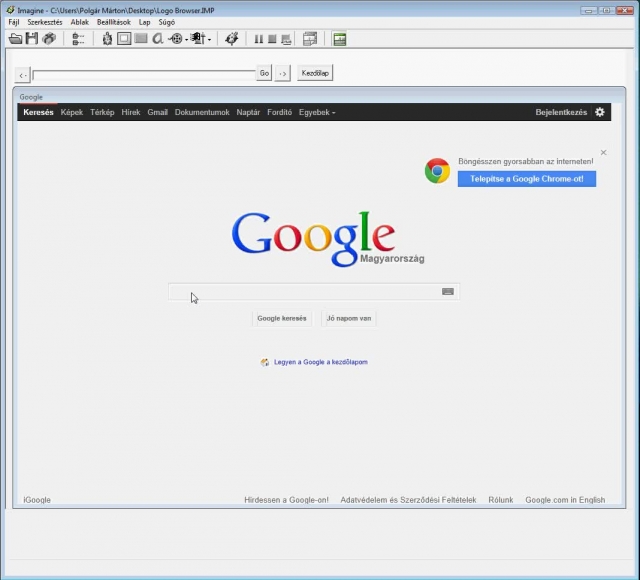Open the Szerkesztés menu

tap(45, 22)
